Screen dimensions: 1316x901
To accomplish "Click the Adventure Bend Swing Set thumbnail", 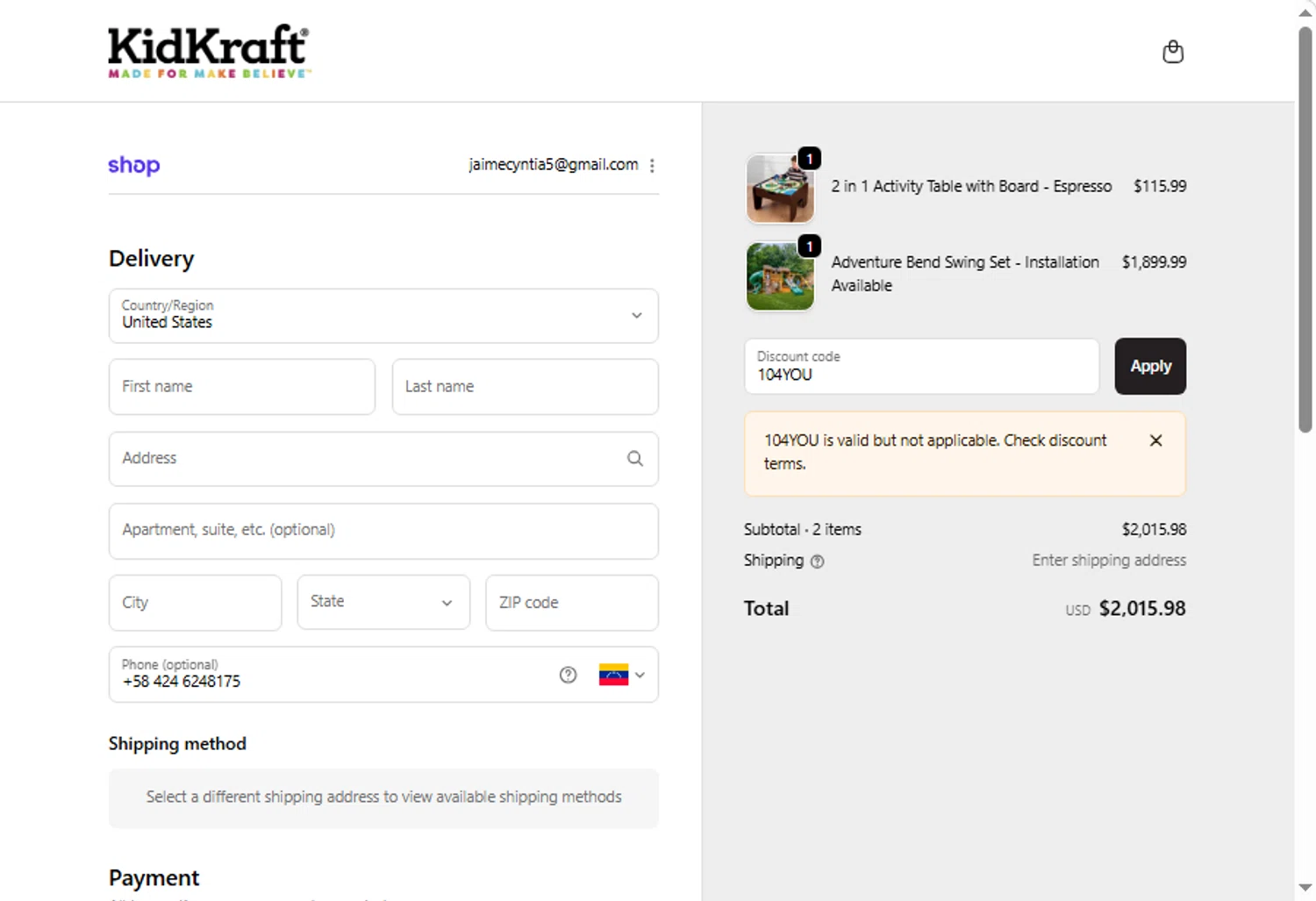I will [x=780, y=276].
